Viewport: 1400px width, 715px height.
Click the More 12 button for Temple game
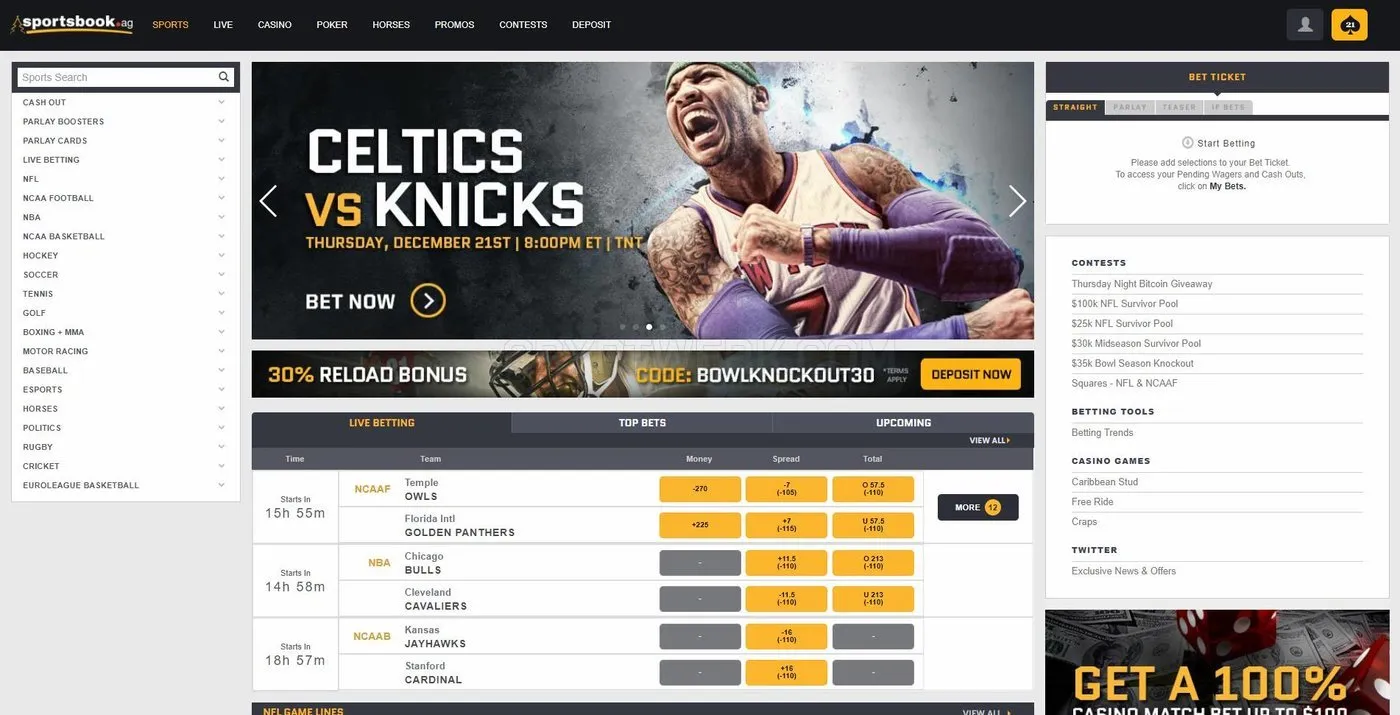coord(978,507)
